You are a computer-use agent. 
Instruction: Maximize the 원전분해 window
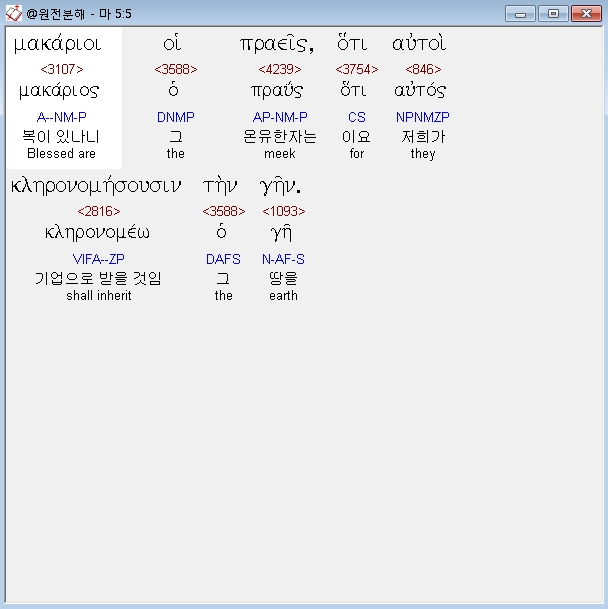point(553,14)
